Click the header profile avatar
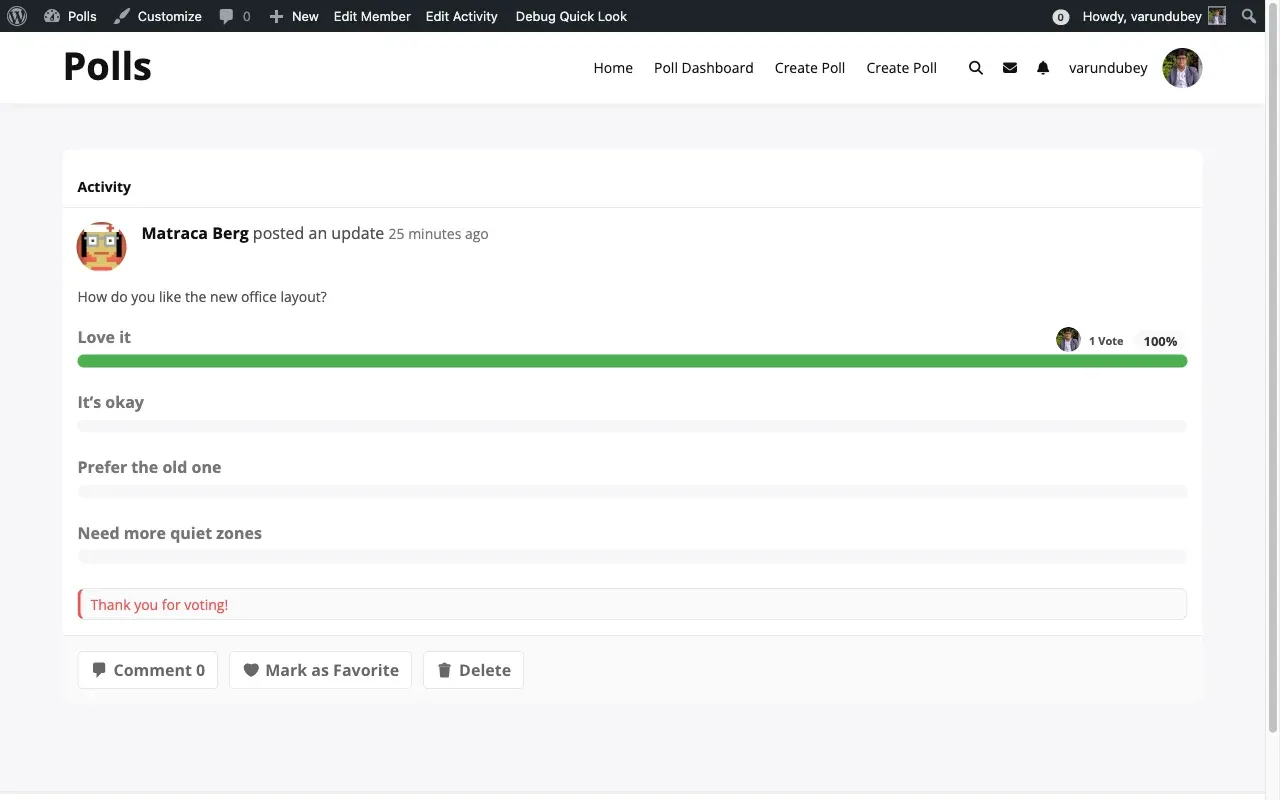Viewport: 1280px width, 800px height. click(1182, 68)
